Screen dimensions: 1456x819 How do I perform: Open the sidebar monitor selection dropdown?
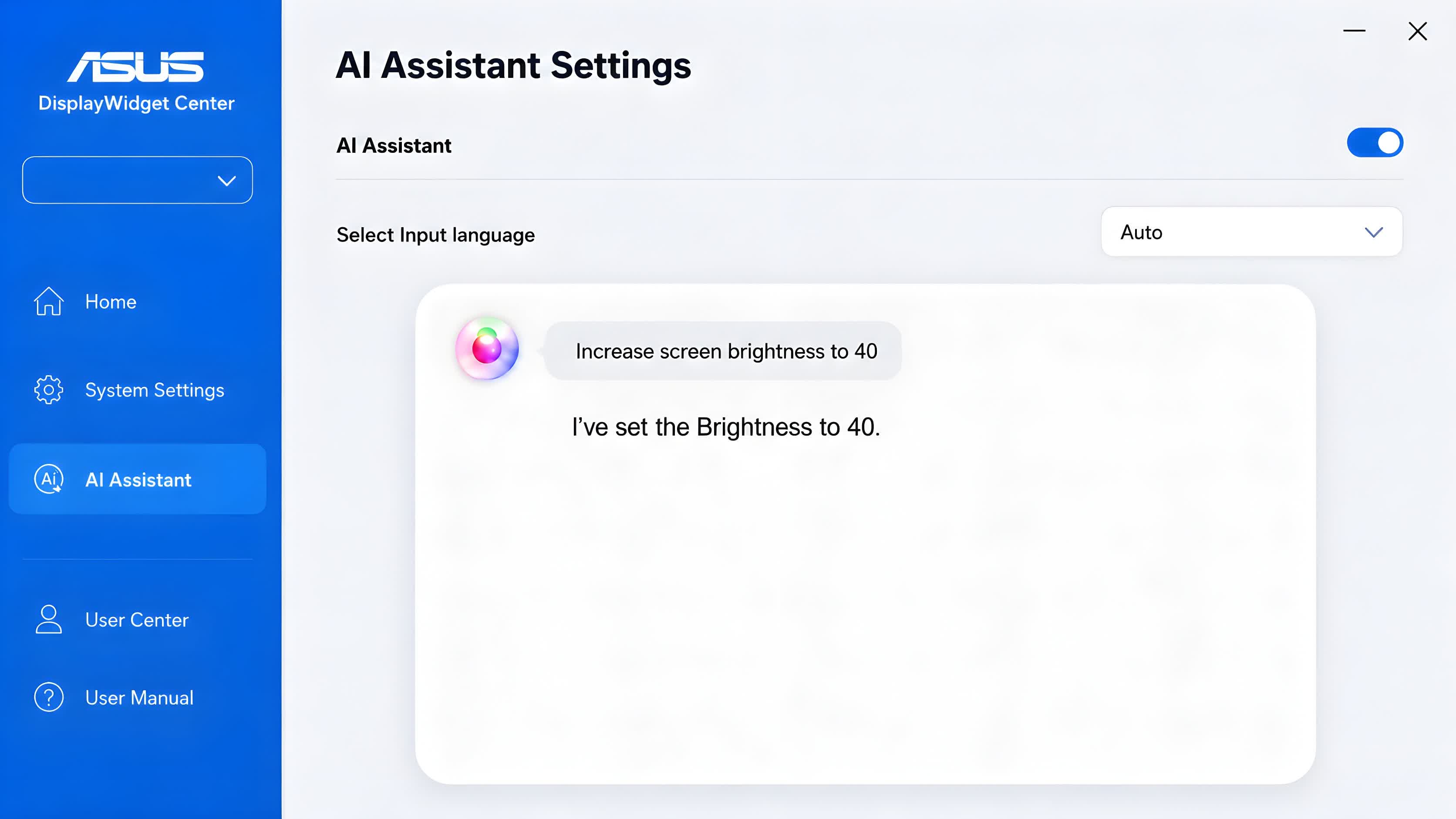[x=137, y=180]
